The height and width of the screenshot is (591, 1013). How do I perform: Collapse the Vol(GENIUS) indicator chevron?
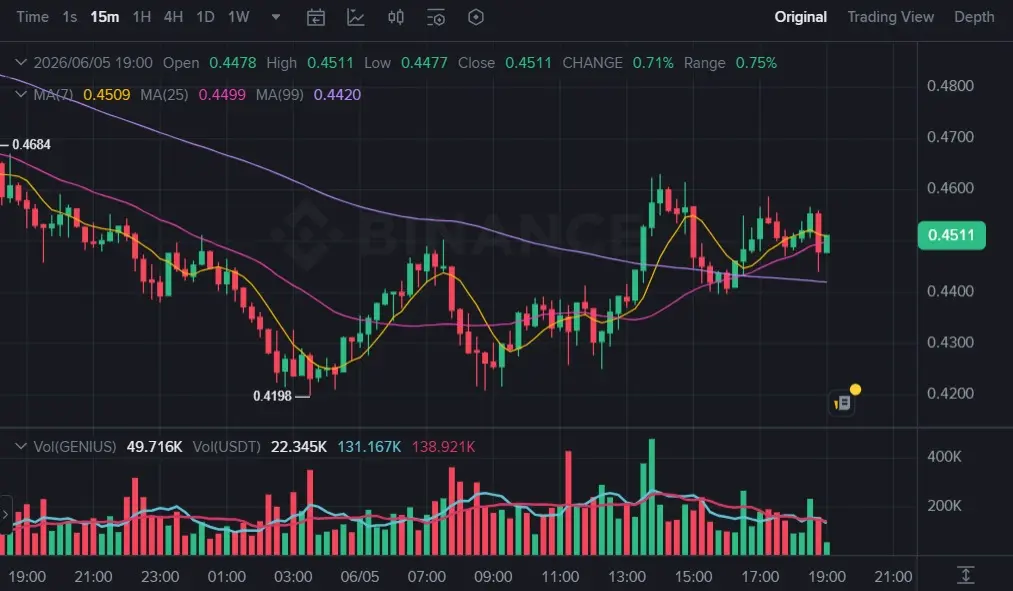[21, 446]
